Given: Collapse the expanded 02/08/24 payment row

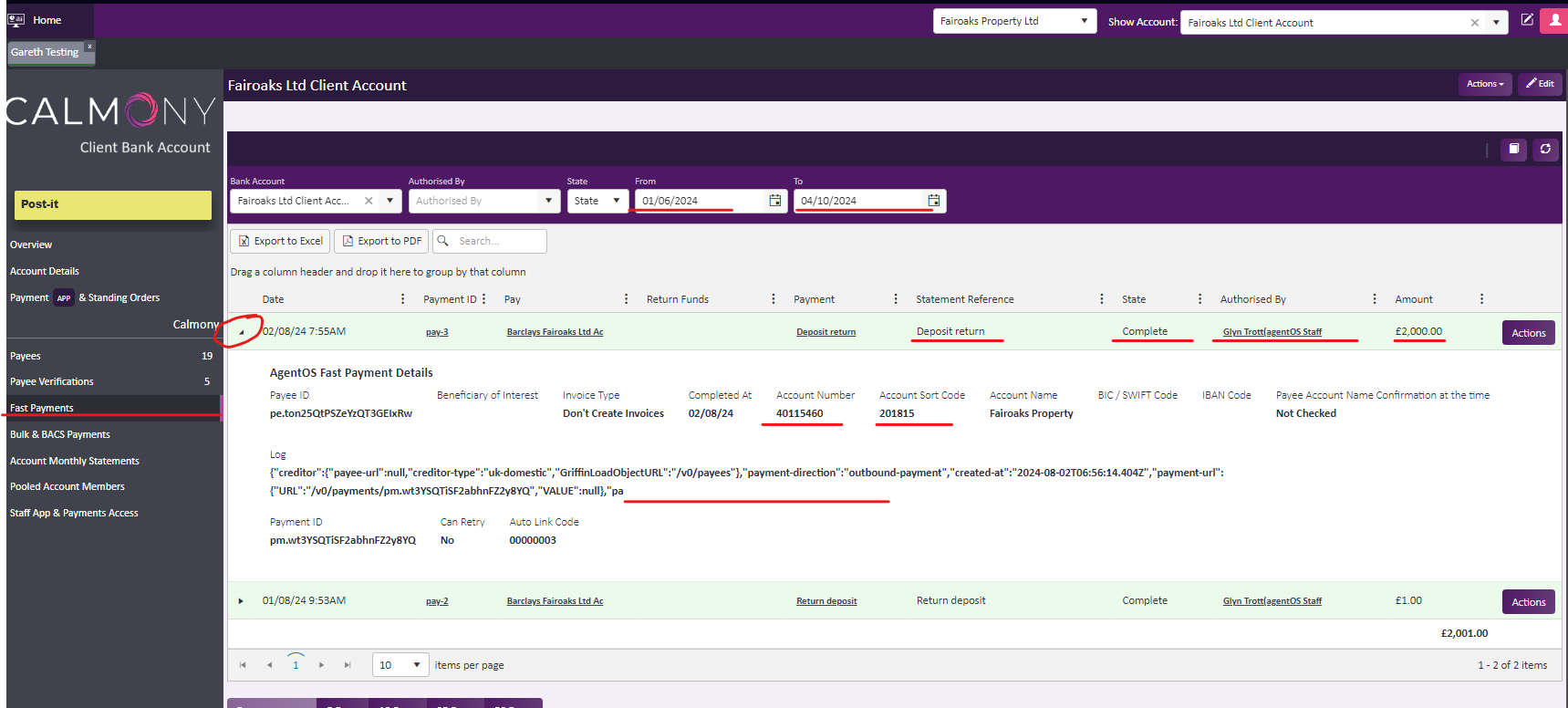Looking at the screenshot, I should tap(241, 332).
